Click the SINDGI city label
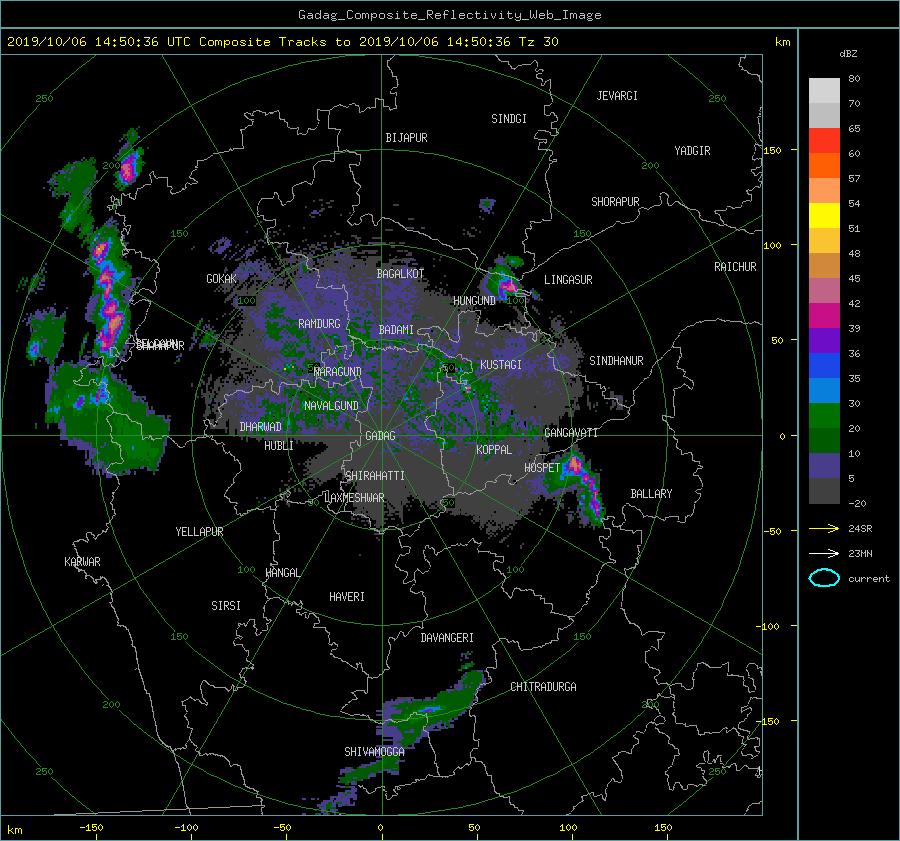 coord(509,119)
